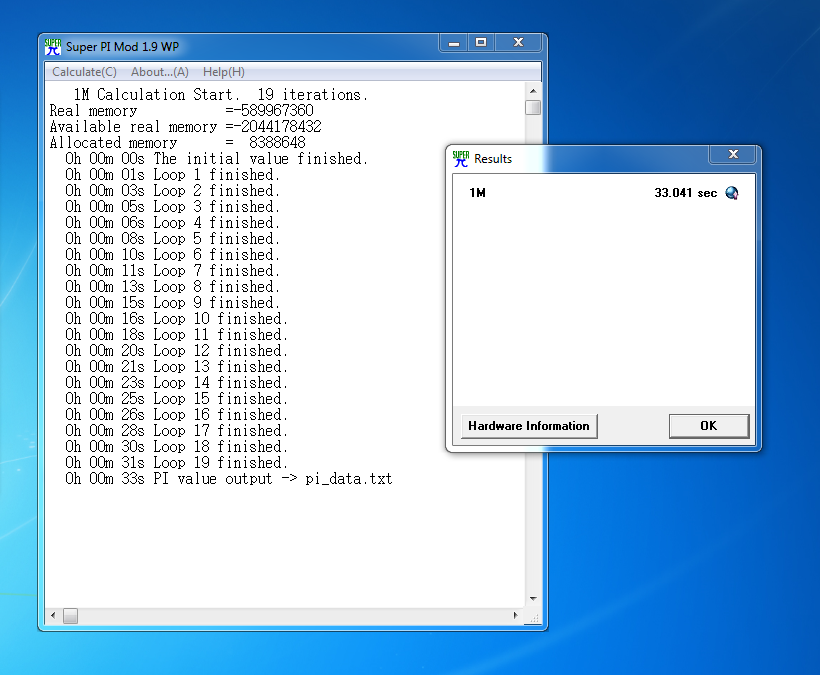Select the 1M result label
This screenshot has height=675, width=820.
(x=477, y=193)
